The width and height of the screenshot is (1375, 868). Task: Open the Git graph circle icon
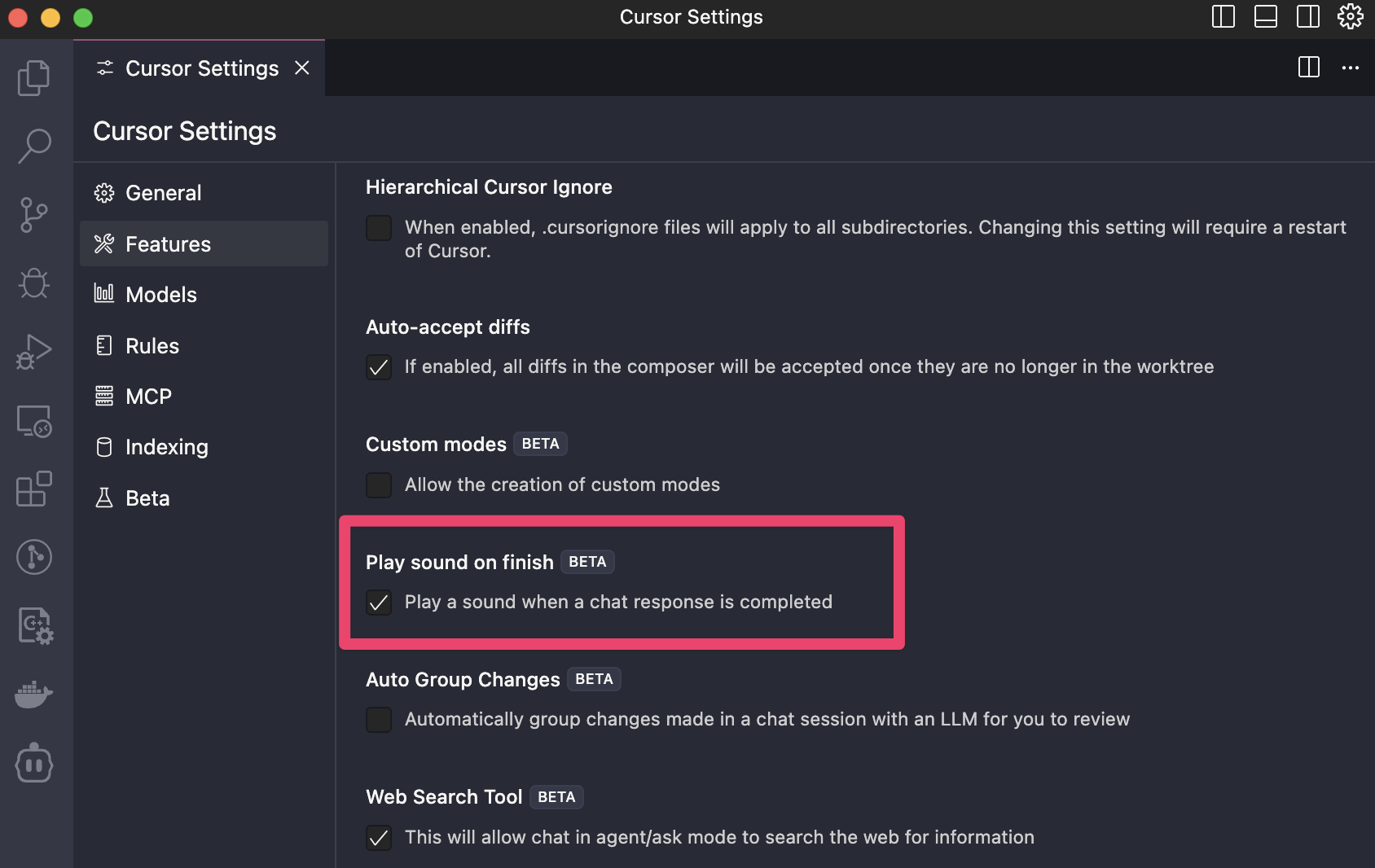[x=34, y=557]
